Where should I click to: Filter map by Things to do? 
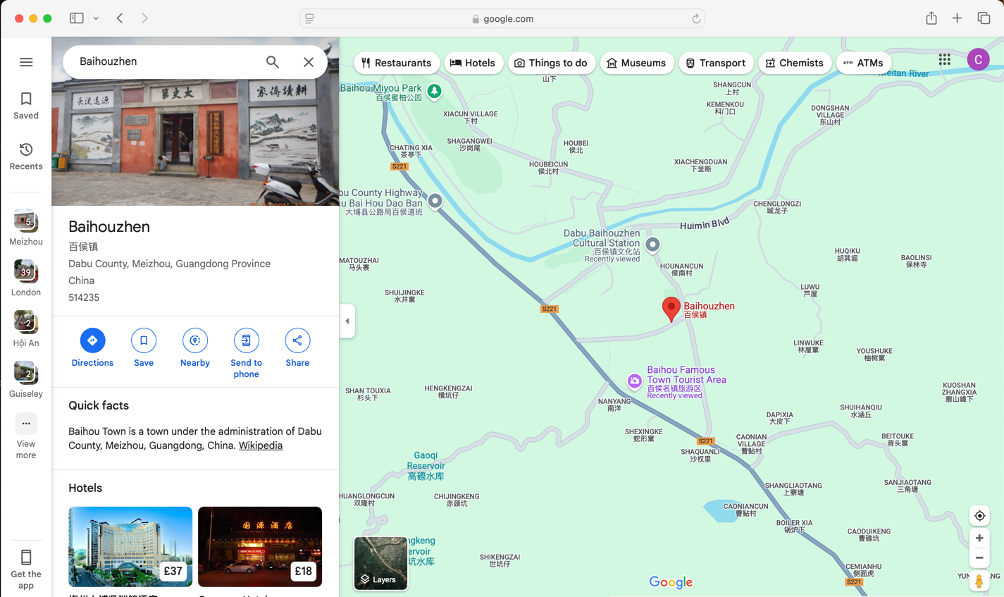551,63
